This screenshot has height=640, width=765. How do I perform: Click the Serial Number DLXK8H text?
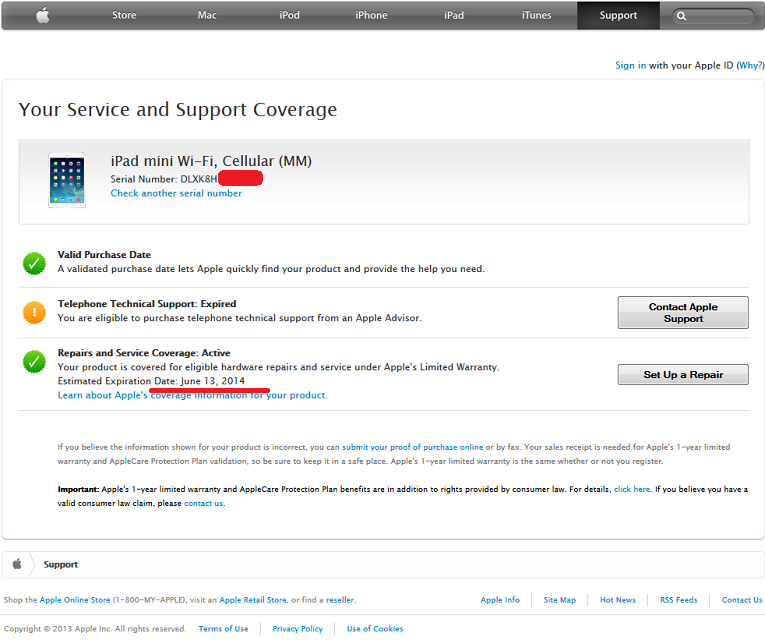click(163, 179)
